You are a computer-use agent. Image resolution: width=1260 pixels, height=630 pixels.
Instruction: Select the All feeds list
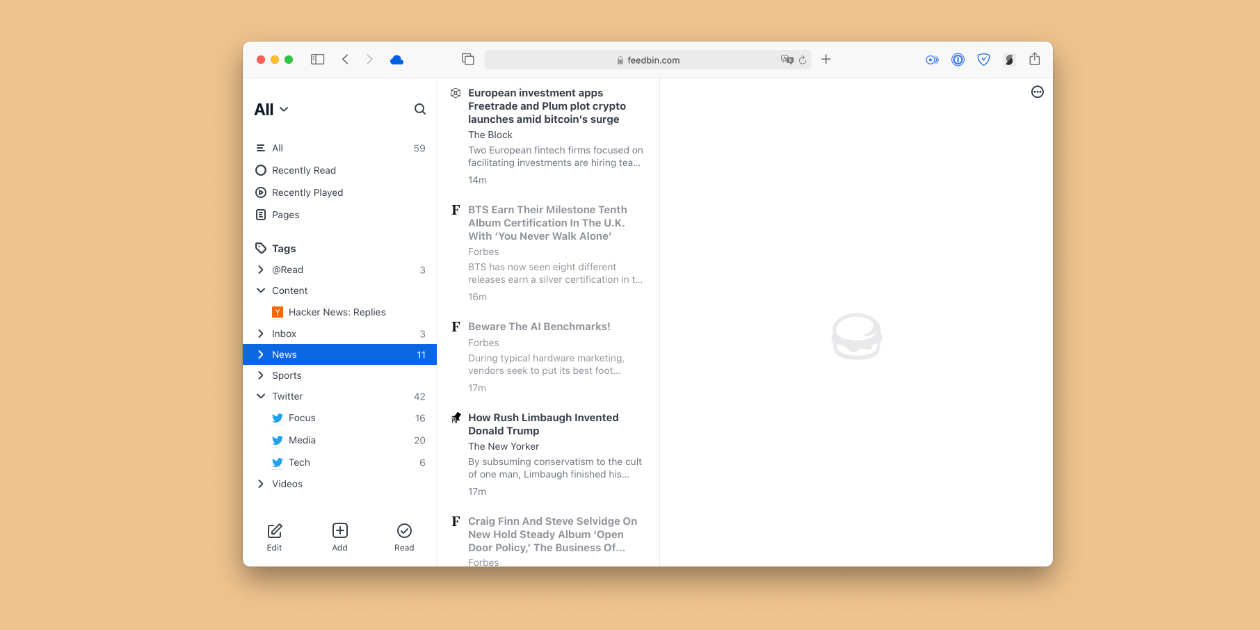pos(340,148)
